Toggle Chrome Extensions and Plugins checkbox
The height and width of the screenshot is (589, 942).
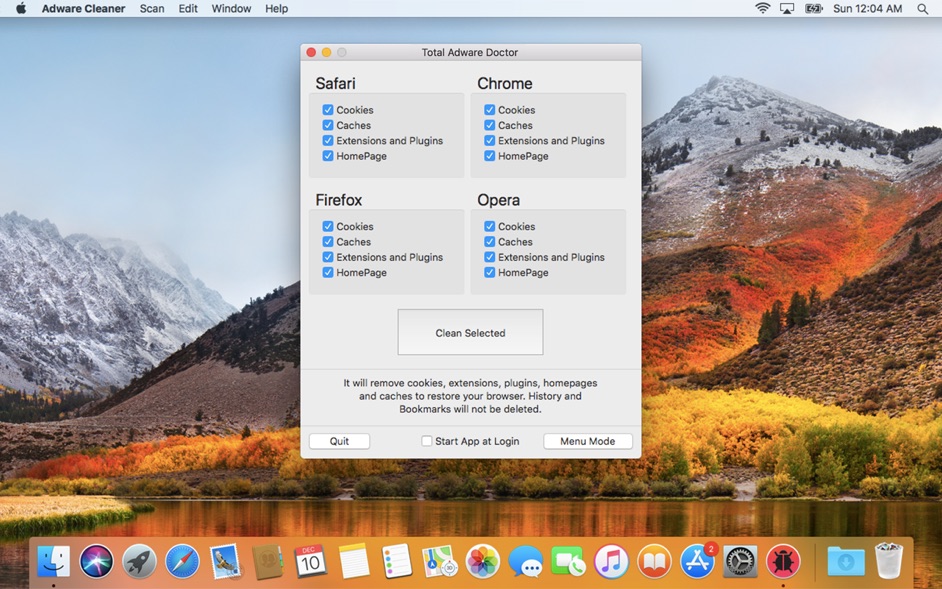coord(489,140)
